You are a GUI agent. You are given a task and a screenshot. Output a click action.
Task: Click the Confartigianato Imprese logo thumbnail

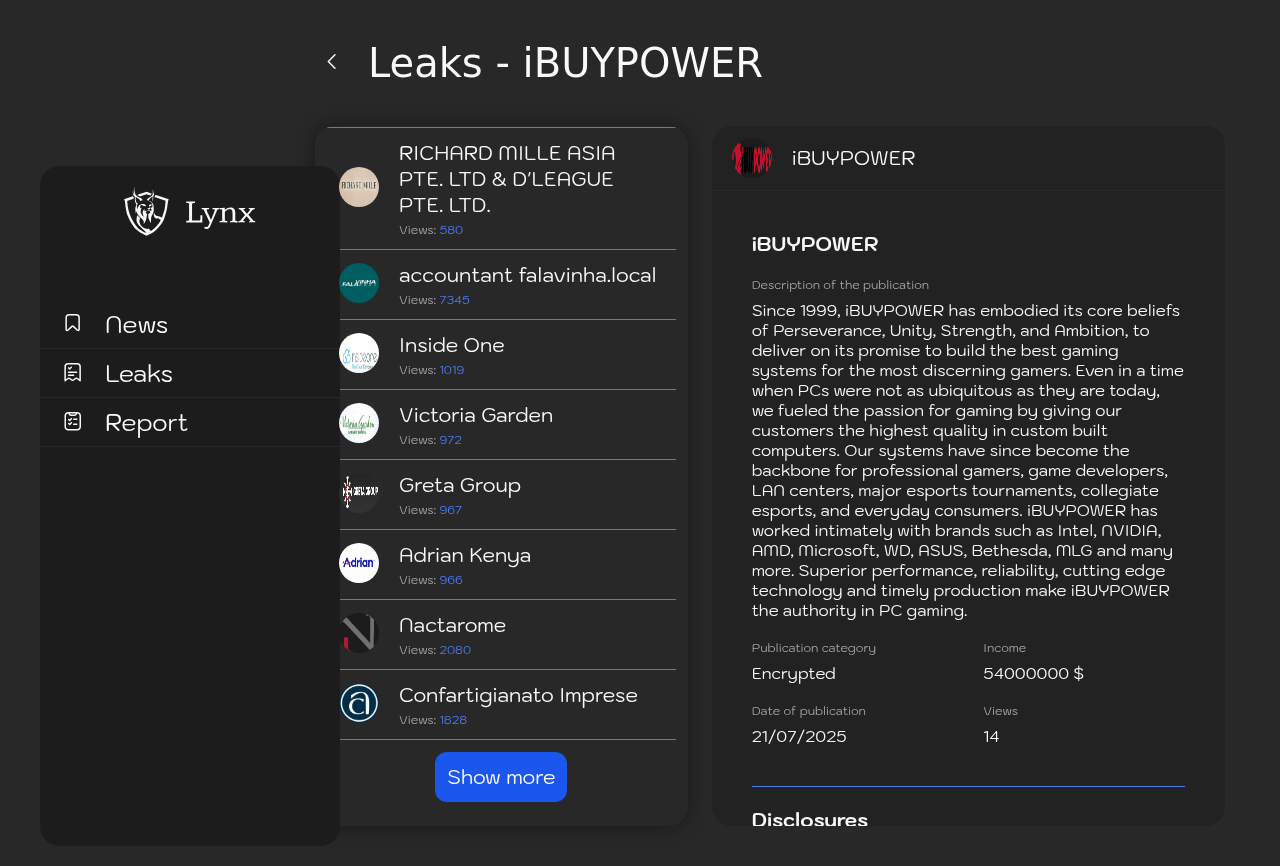pos(359,703)
